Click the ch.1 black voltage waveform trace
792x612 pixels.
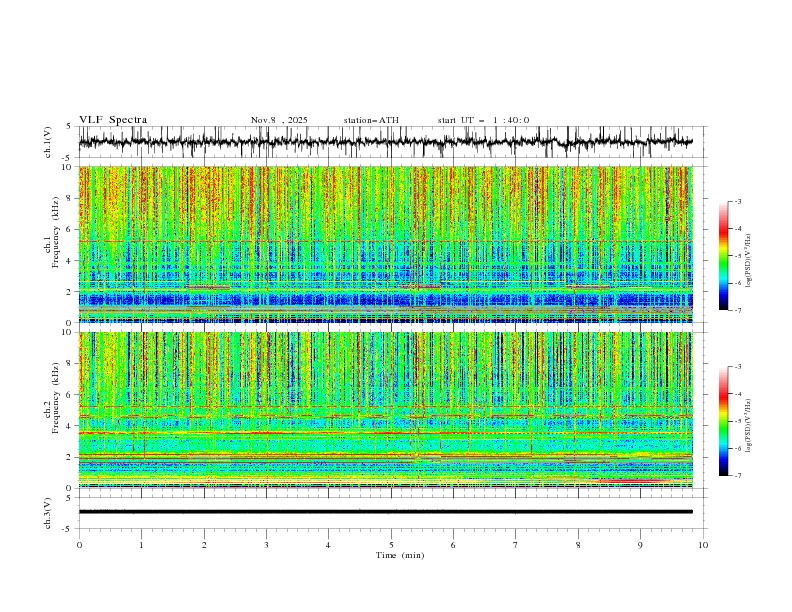[x=385, y=142]
